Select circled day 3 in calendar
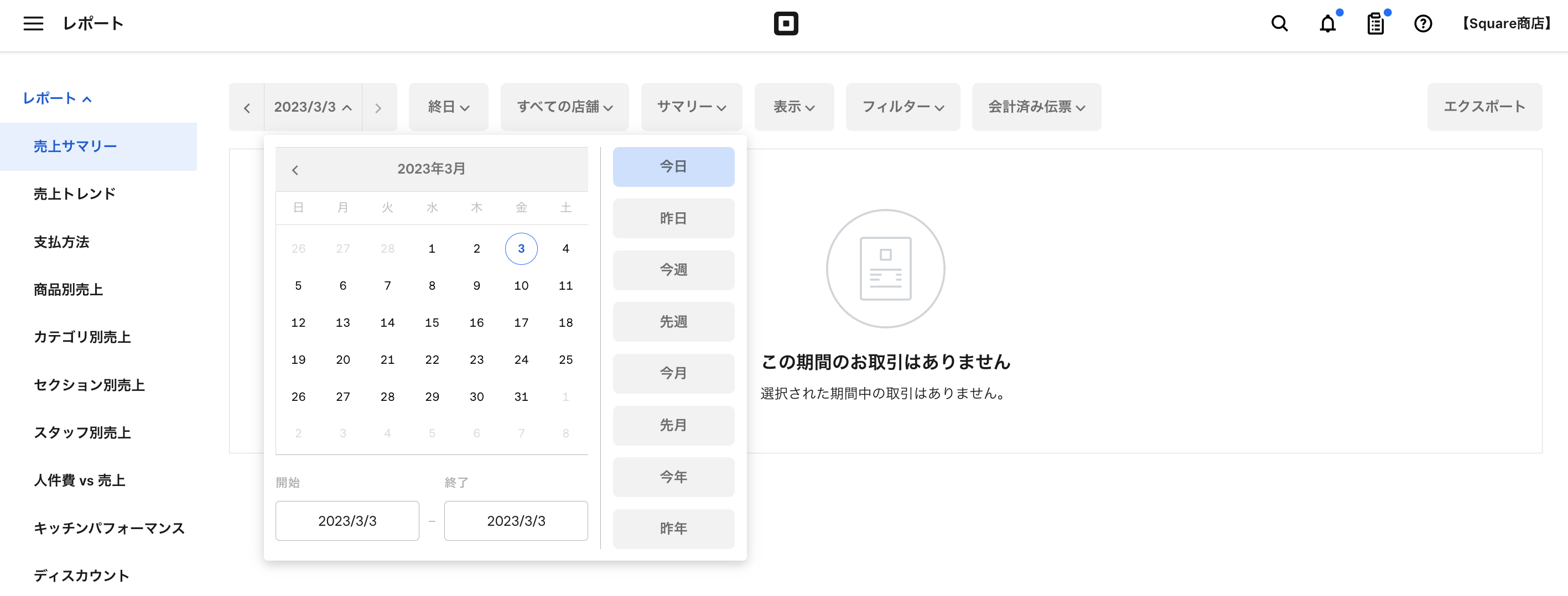1568x596 pixels. pos(521,249)
